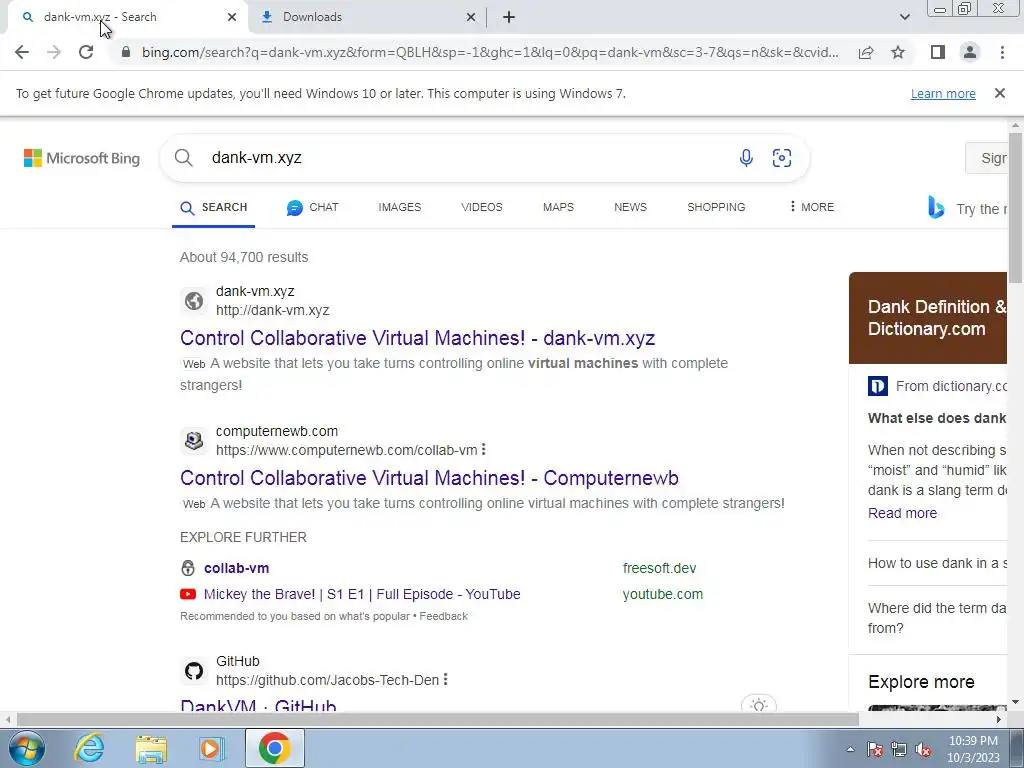Close the dank-vm.xyz Search tab
Image resolution: width=1024 pixels, height=768 pixels.
[x=232, y=17]
